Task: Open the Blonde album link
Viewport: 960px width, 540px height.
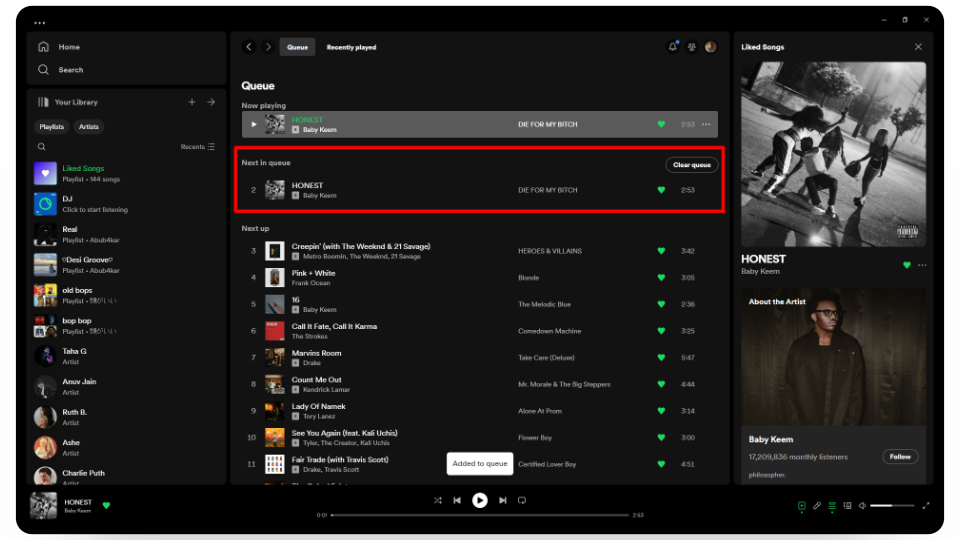Action: click(x=528, y=278)
